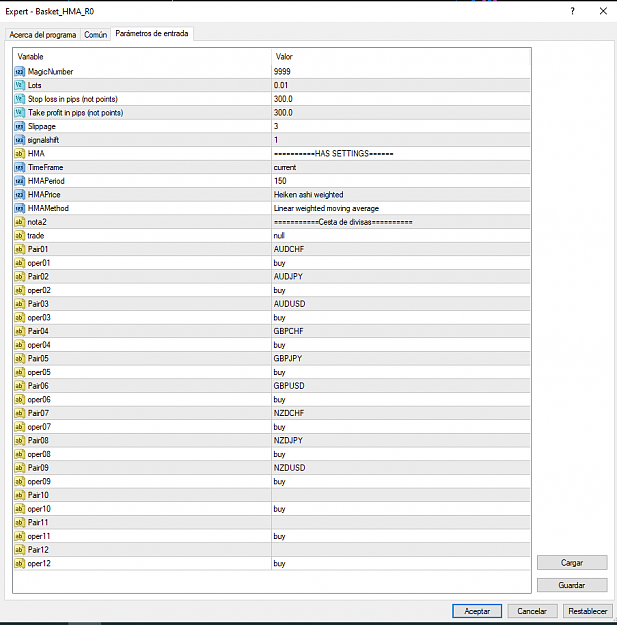Click the Slippage integer type icon
Image resolution: width=617 pixels, height=625 pixels.
[x=20, y=126]
